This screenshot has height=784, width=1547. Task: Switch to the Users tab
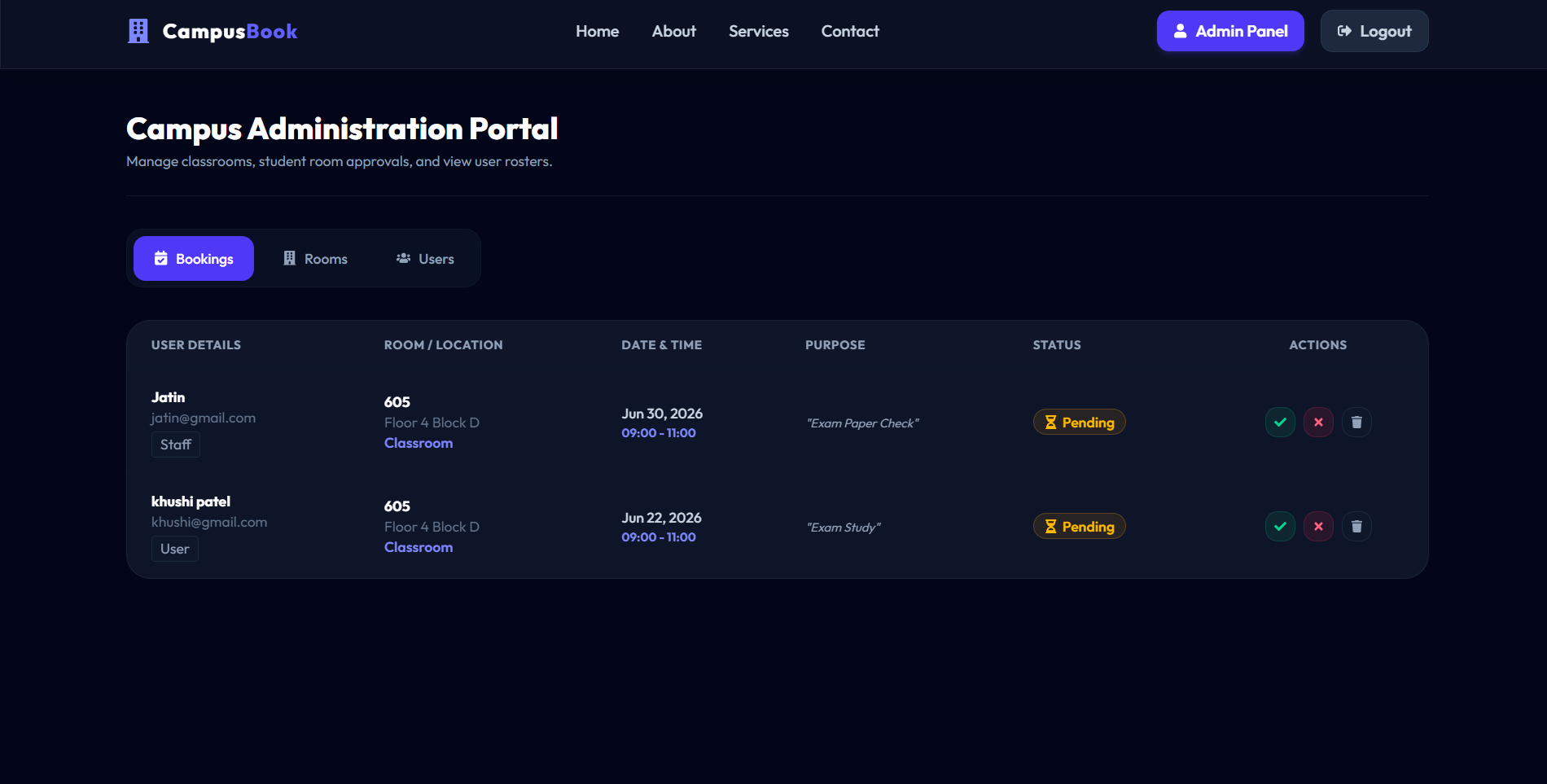click(425, 259)
